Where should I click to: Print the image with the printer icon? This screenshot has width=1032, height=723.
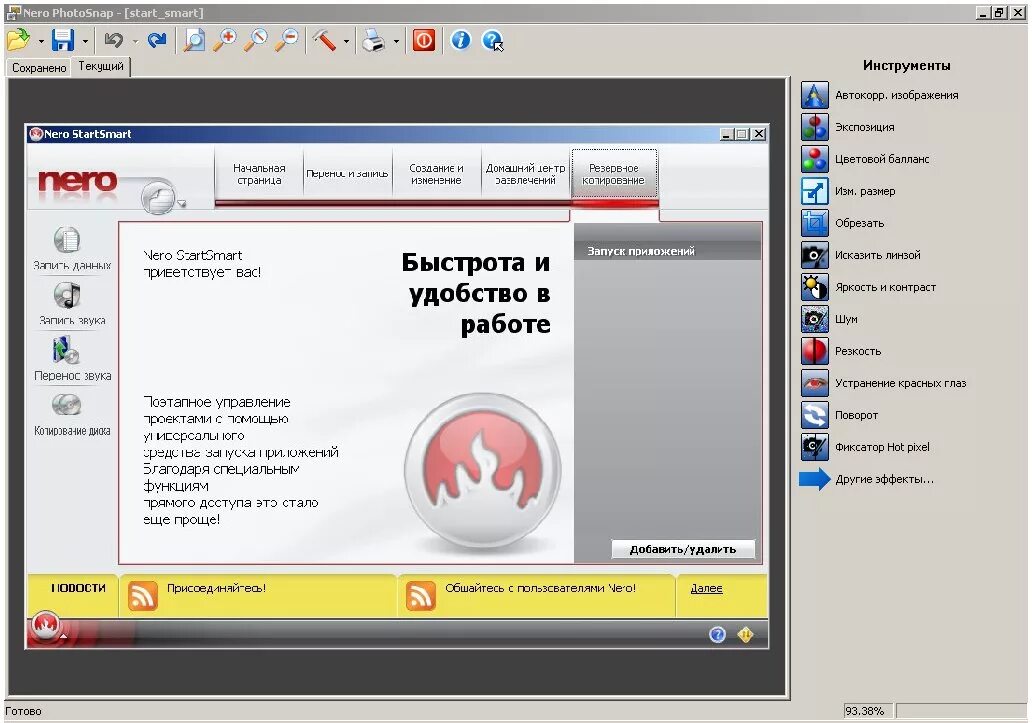click(374, 40)
